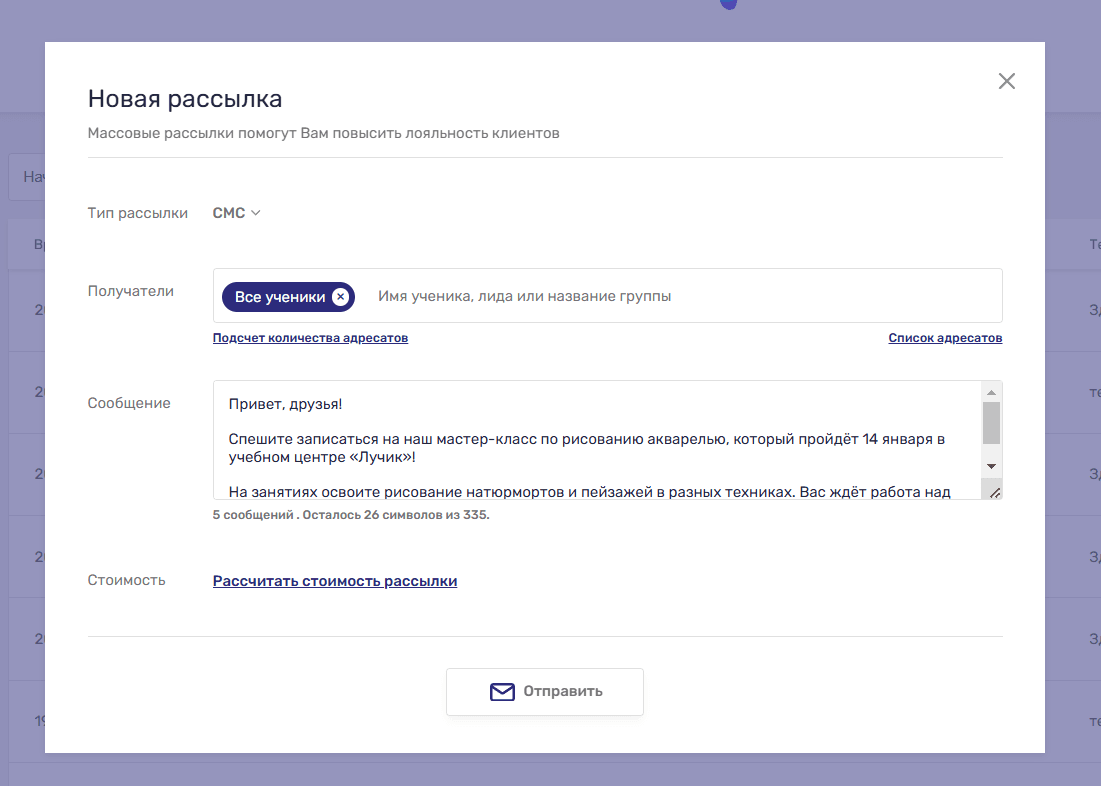This screenshot has height=786, width=1101.
Task: Click the message scrollbar thumb
Action: click(991, 423)
